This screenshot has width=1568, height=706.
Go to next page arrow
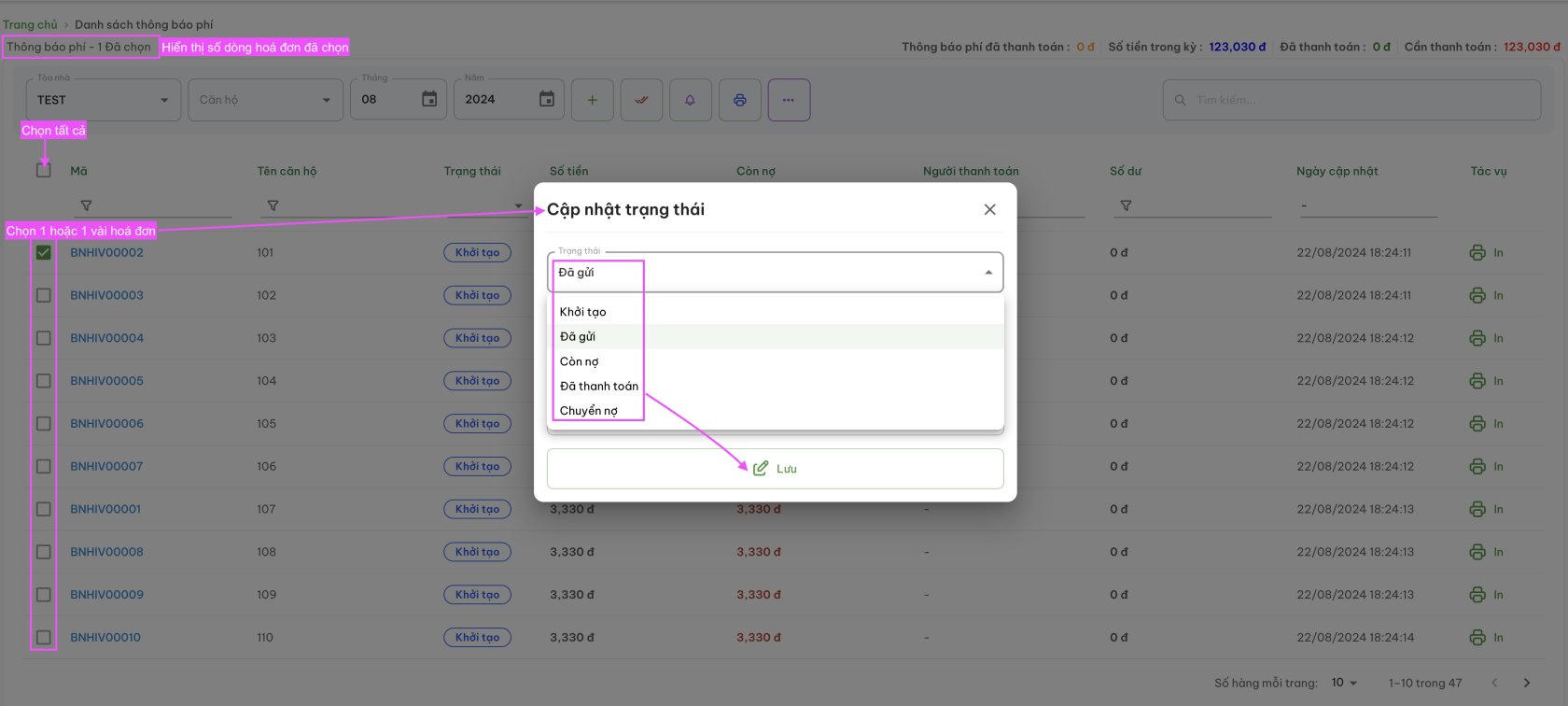coord(1527,683)
